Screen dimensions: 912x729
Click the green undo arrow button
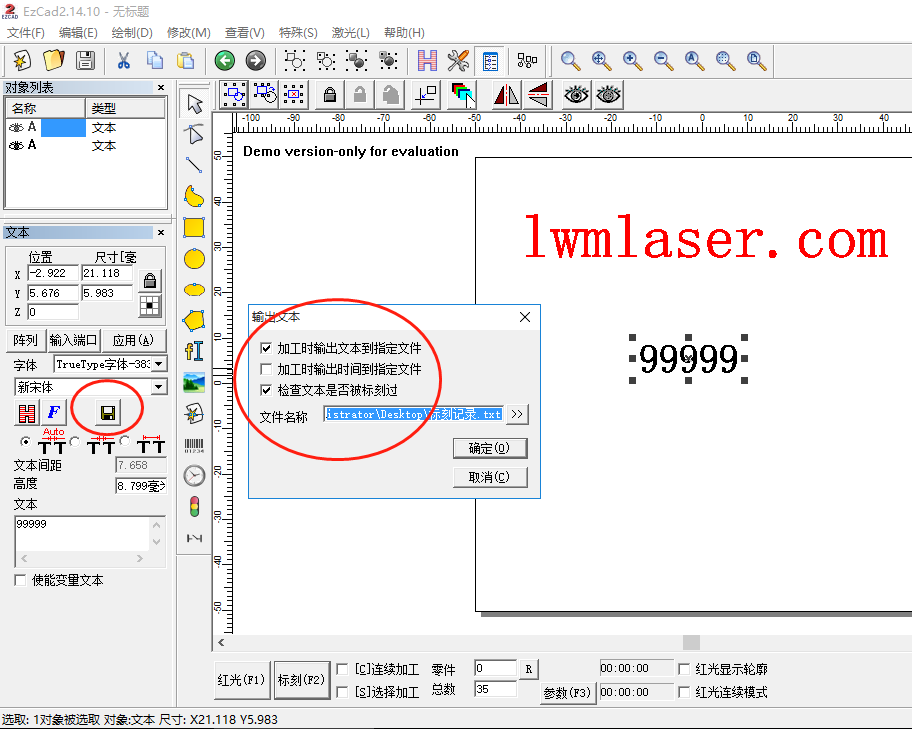(224, 60)
